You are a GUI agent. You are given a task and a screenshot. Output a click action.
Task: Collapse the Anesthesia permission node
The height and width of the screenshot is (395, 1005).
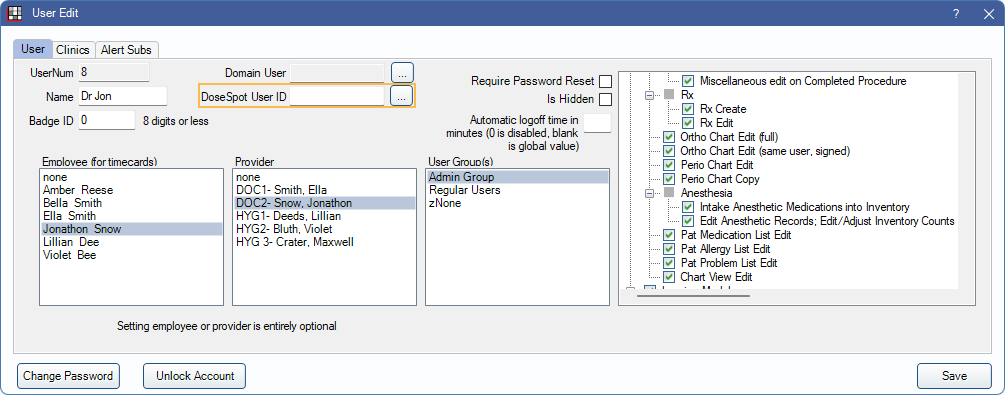coord(649,193)
